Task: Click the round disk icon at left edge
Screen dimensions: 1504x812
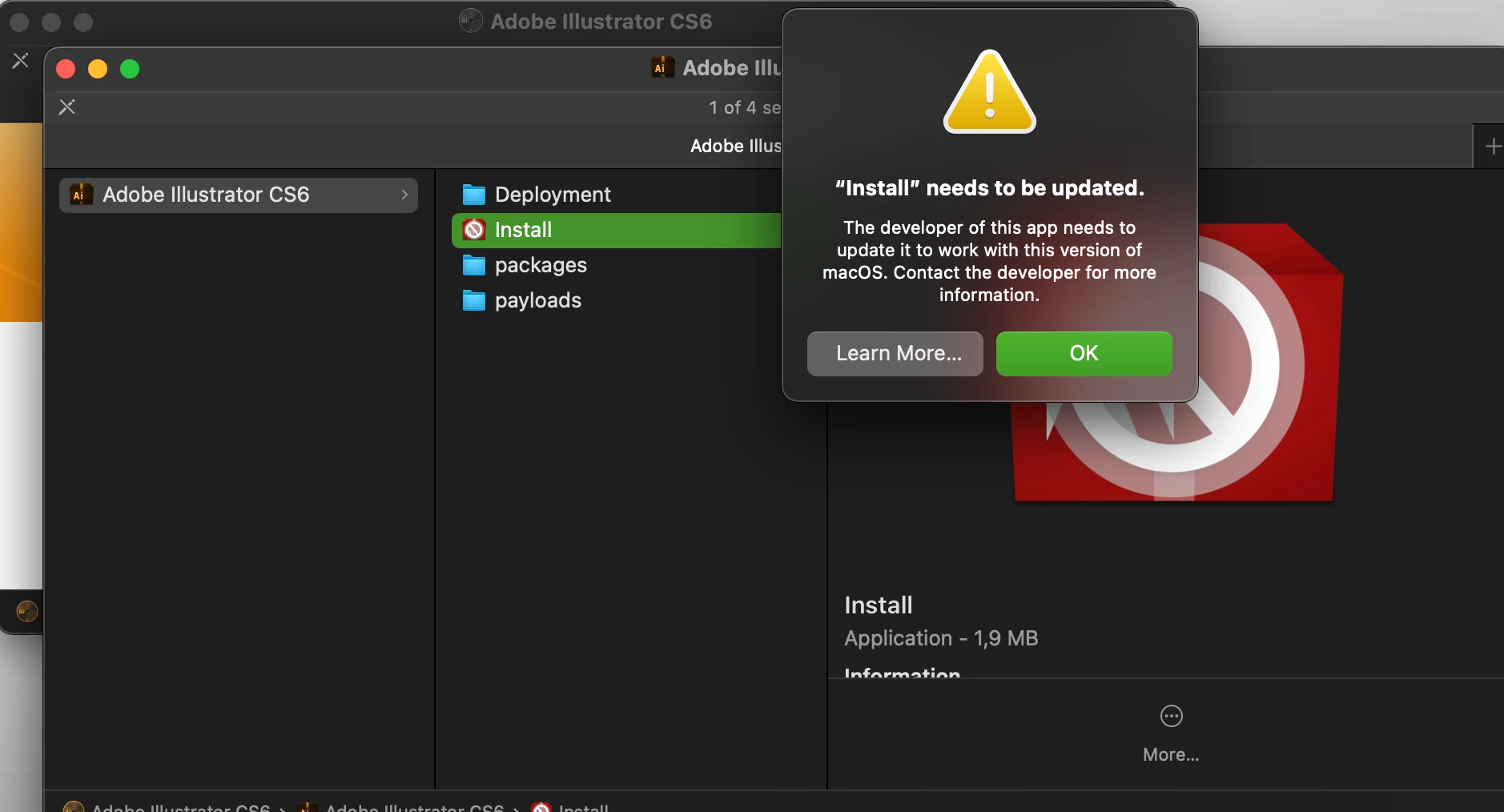Action: point(27,612)
